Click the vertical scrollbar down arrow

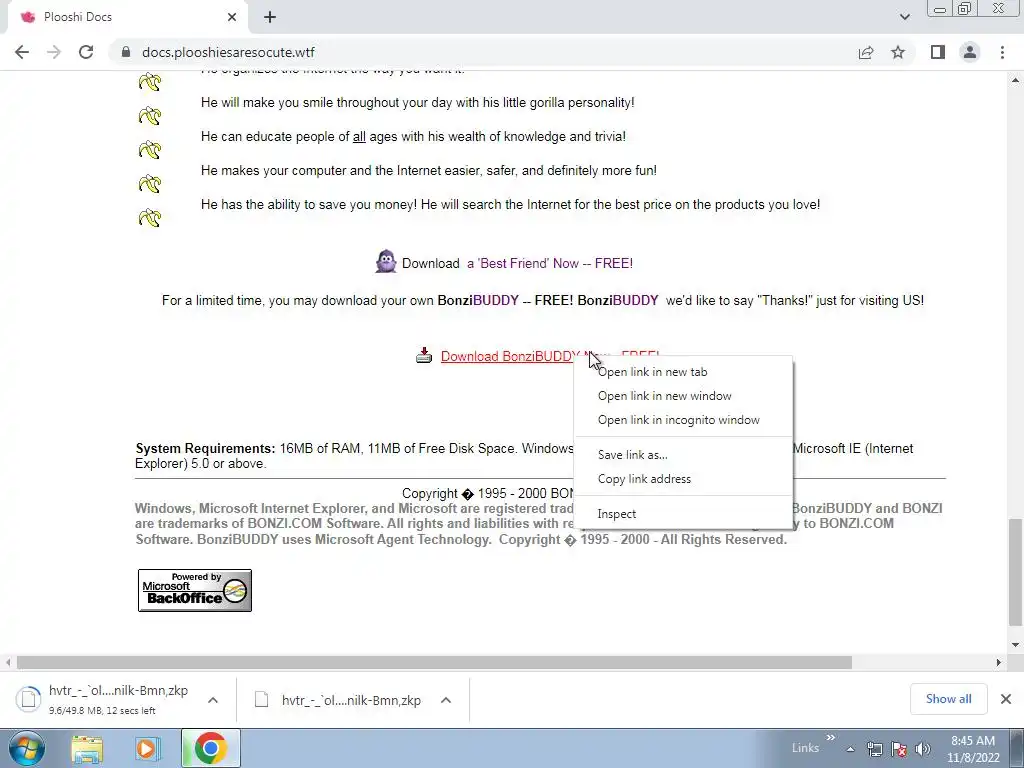coord(1015,645)
